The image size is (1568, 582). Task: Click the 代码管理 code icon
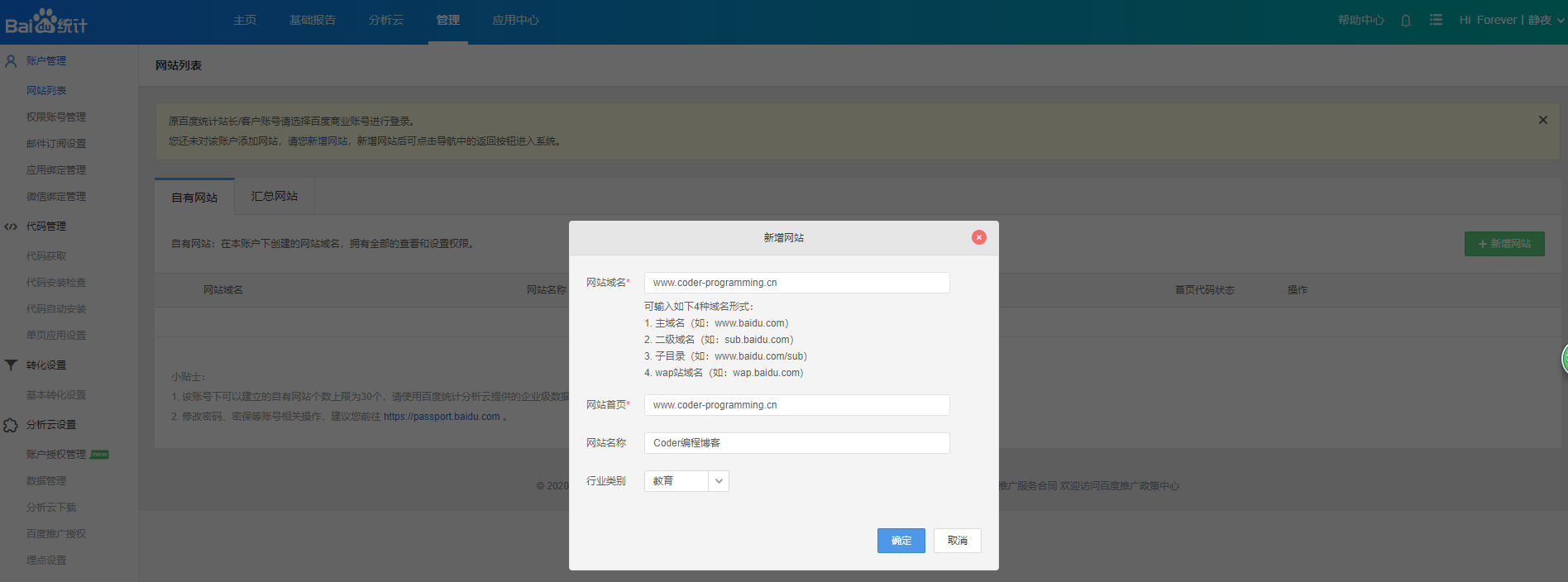(x=11, y=226)
